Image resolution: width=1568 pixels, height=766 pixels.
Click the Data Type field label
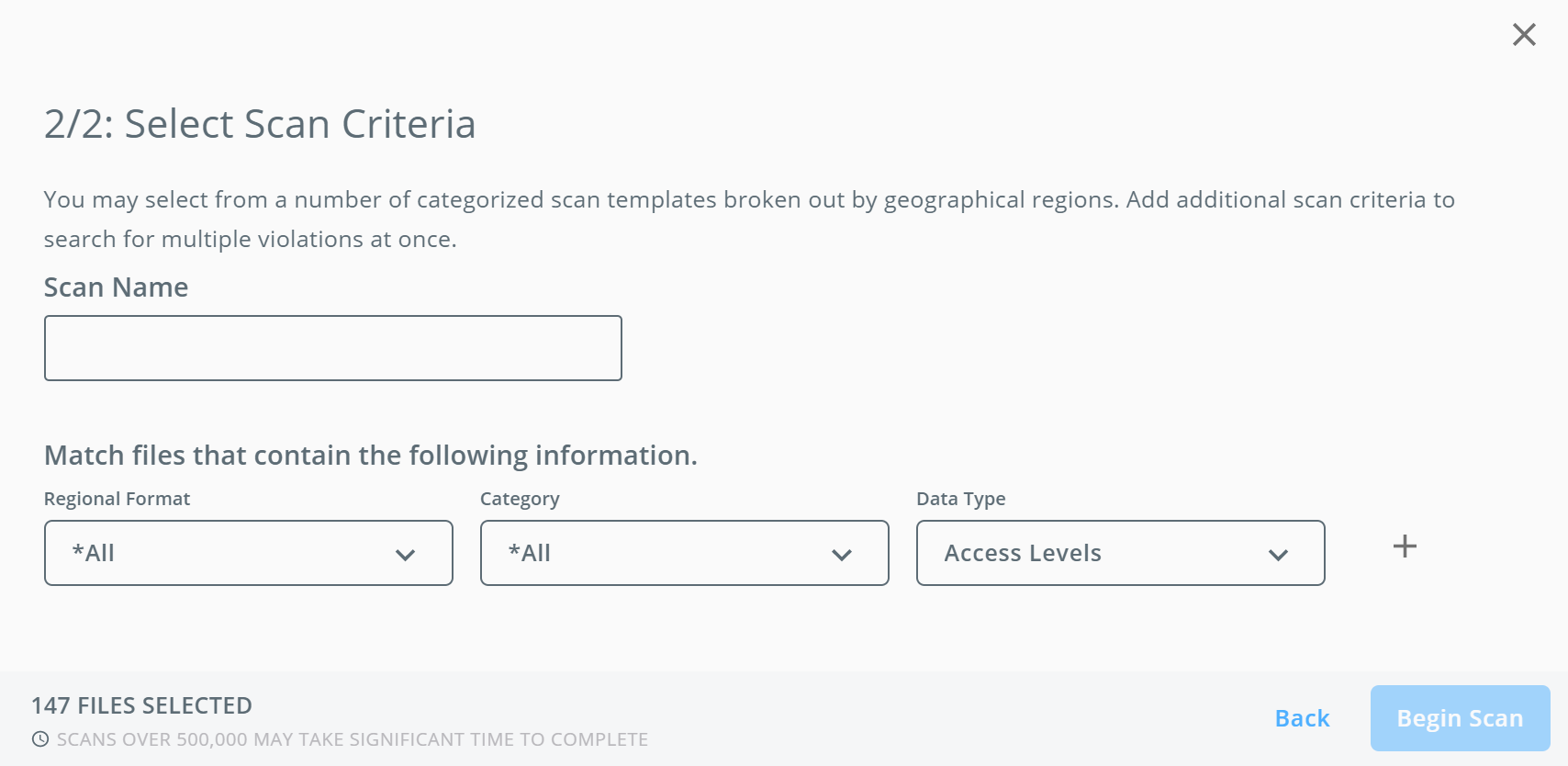click(961, 499)
